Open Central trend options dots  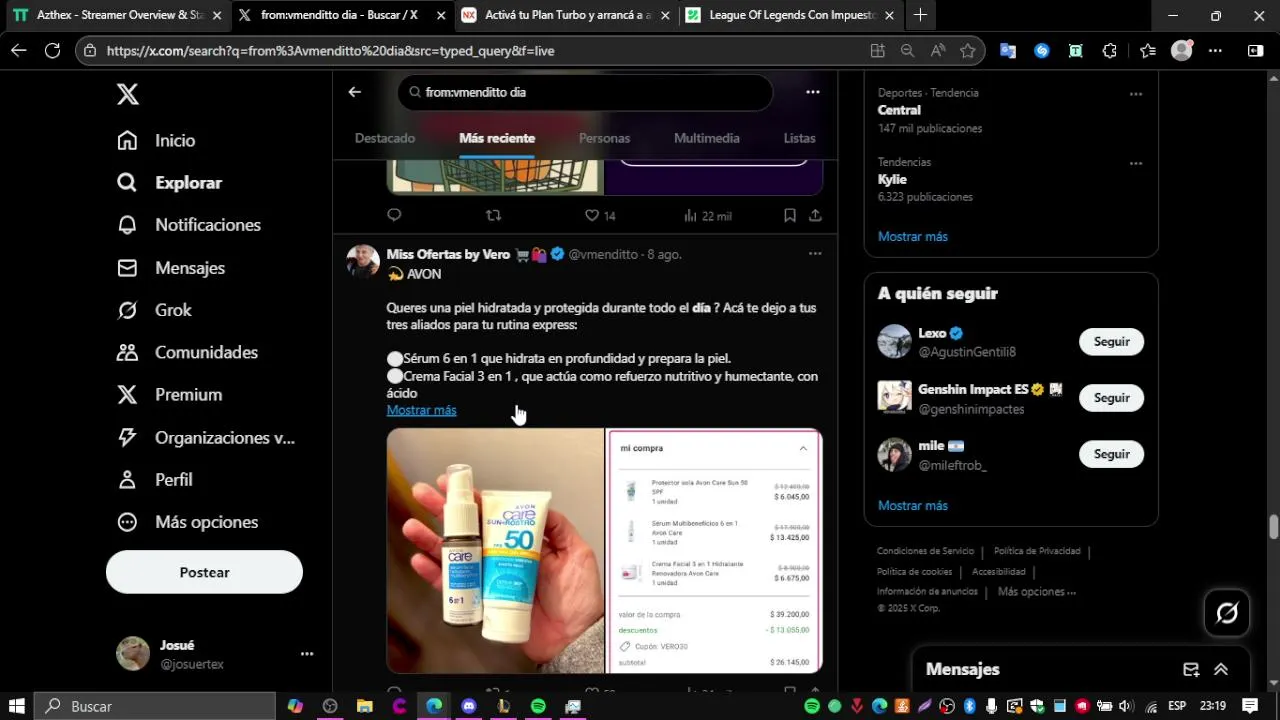[1136, 94]
